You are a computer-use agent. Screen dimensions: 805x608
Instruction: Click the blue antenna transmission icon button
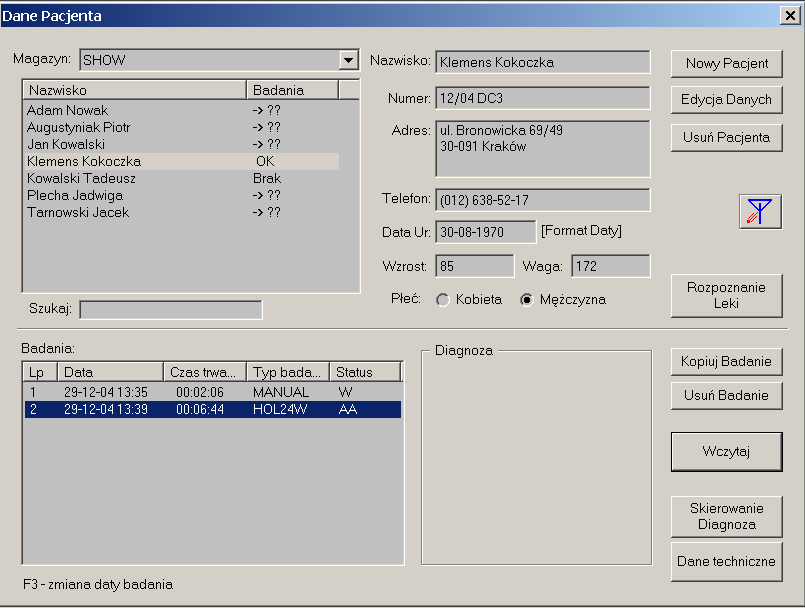pos(760,212)
